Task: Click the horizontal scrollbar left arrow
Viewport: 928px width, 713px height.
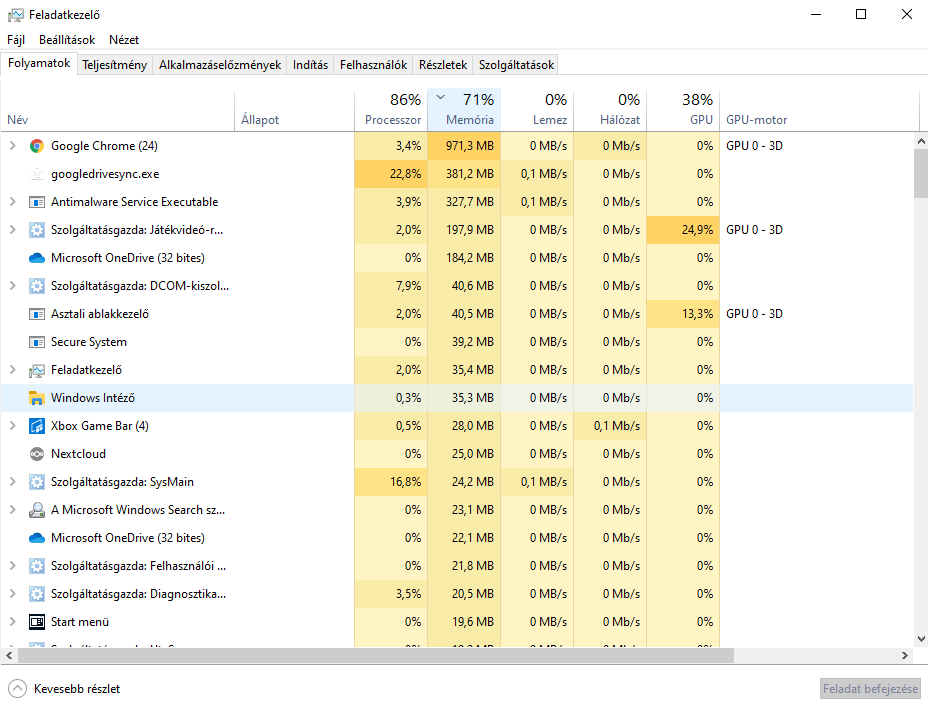Action: (x=9, y=656)
